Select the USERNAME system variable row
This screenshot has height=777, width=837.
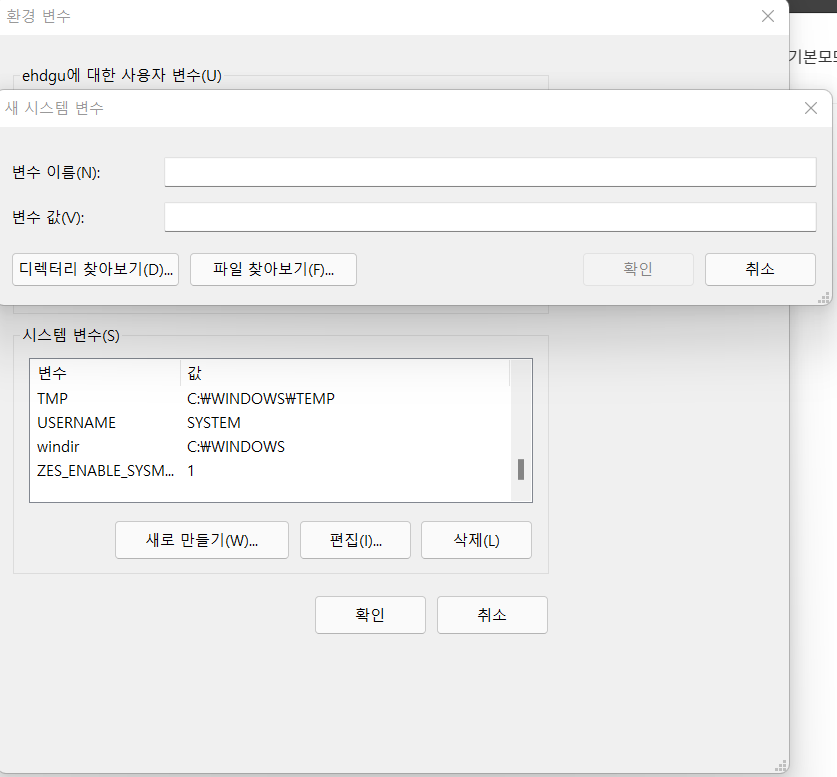coord(270,423)
